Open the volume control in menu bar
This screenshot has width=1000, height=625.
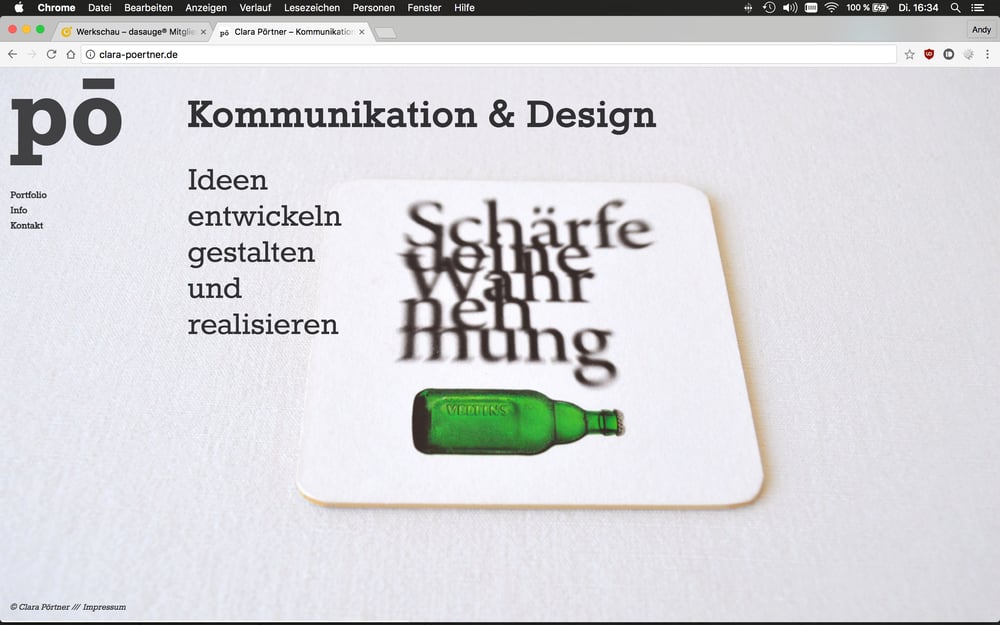790,8
